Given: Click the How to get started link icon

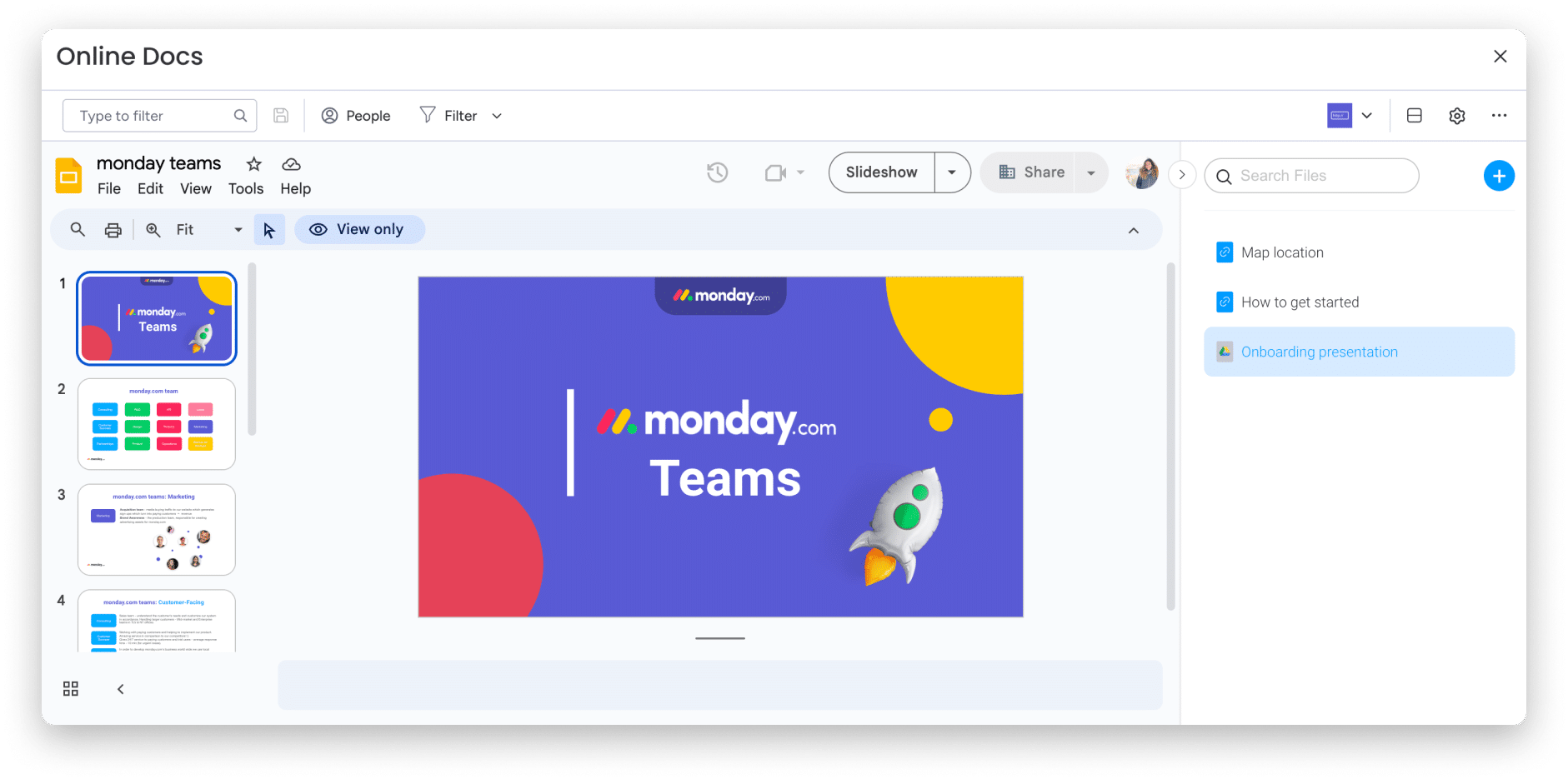Looking at the screenshot, I should coord(1225,302).
